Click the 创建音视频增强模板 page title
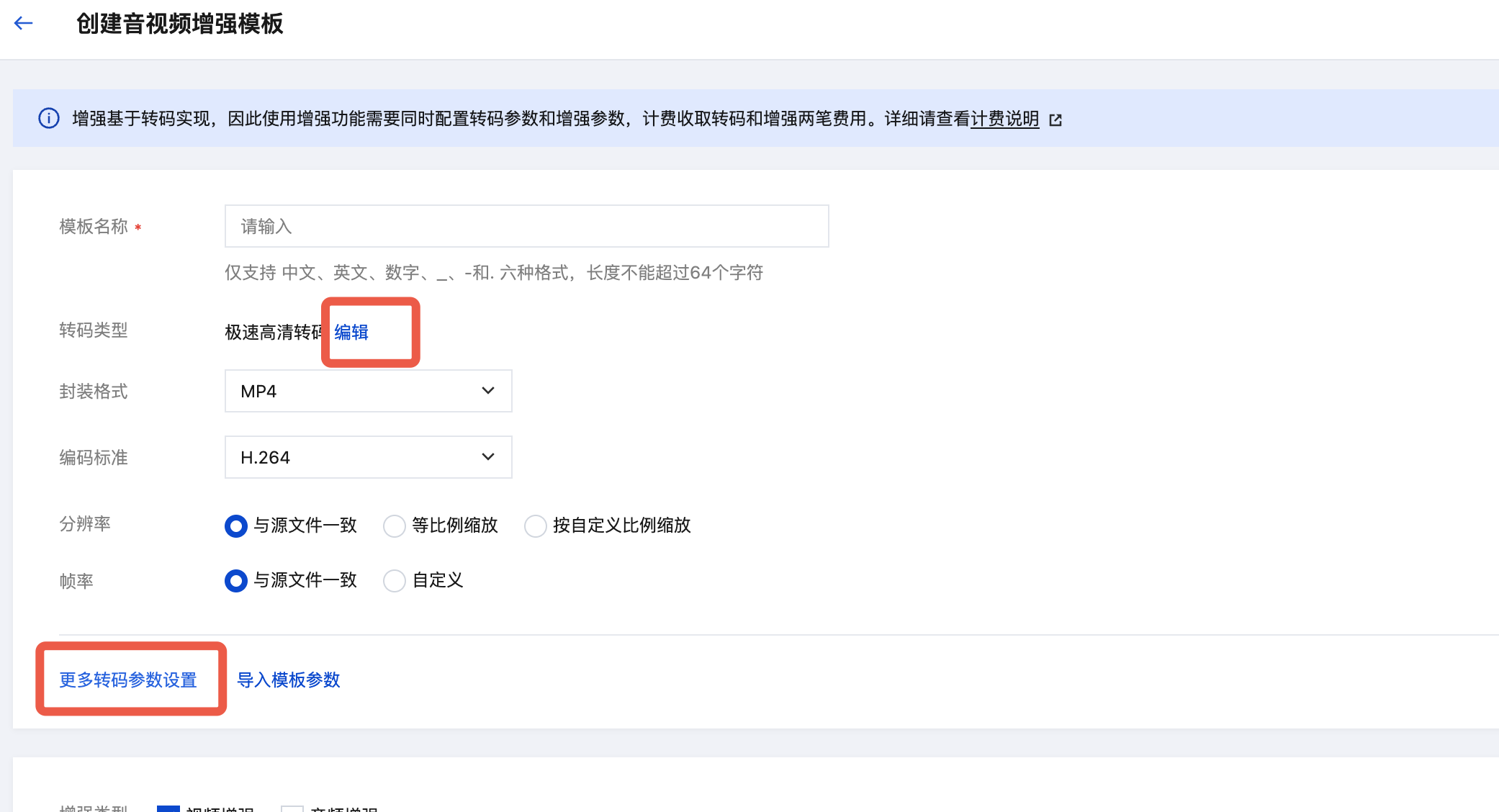This screenshot has height=812, width=1499. pyautogui.click(x=180, y=24)
